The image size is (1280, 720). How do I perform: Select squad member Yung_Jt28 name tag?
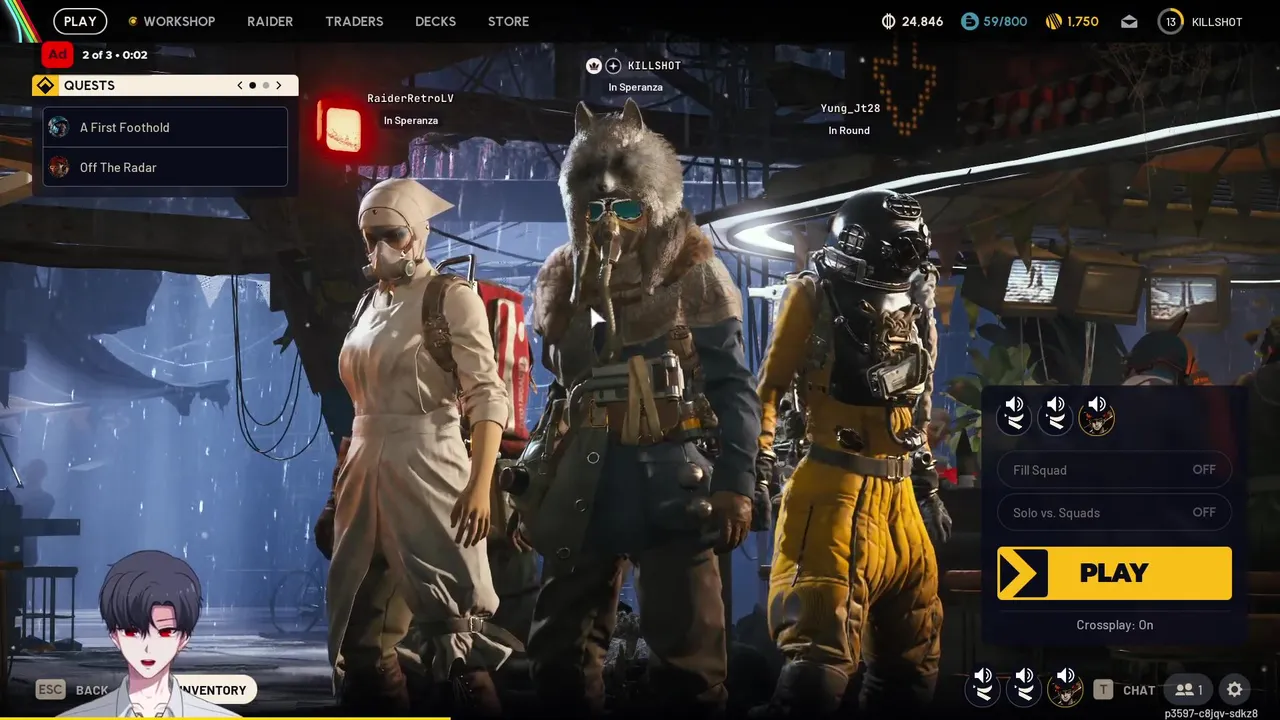tap(850, 108)
